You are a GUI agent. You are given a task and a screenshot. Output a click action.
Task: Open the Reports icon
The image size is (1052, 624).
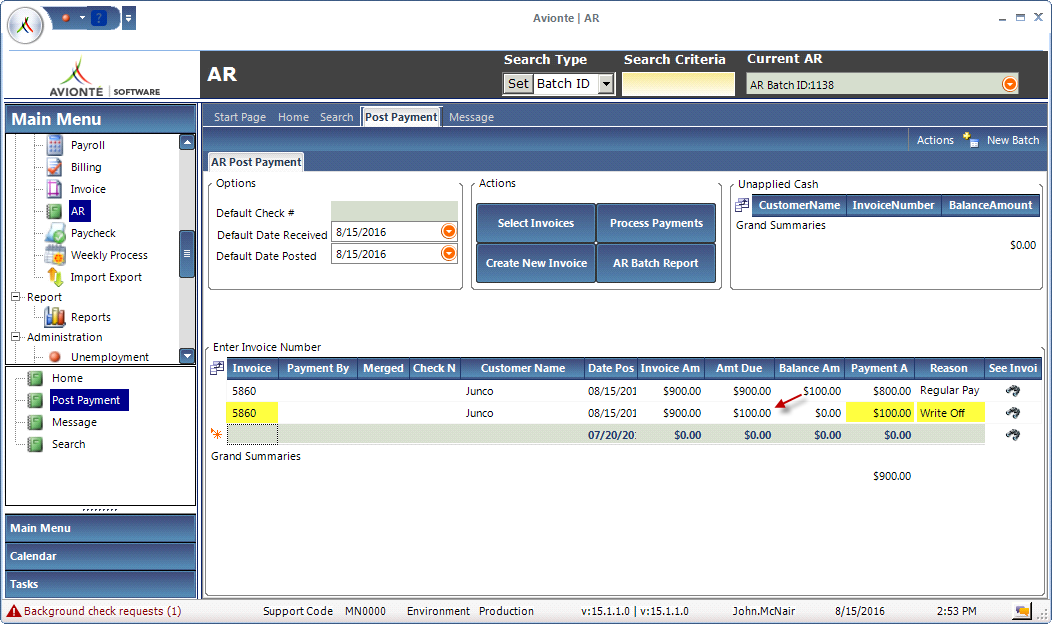coord(55,318)
